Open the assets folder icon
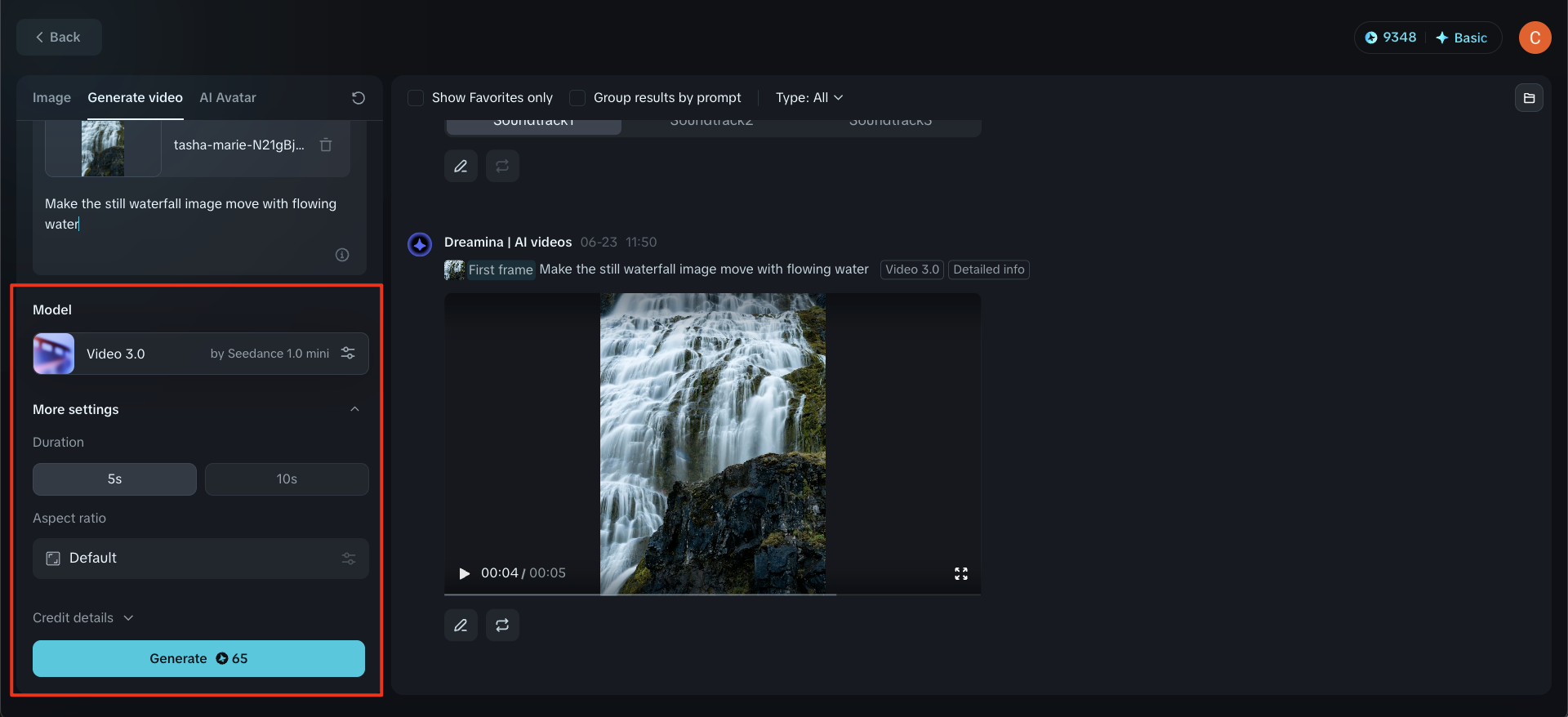 tap(1529, 98)
